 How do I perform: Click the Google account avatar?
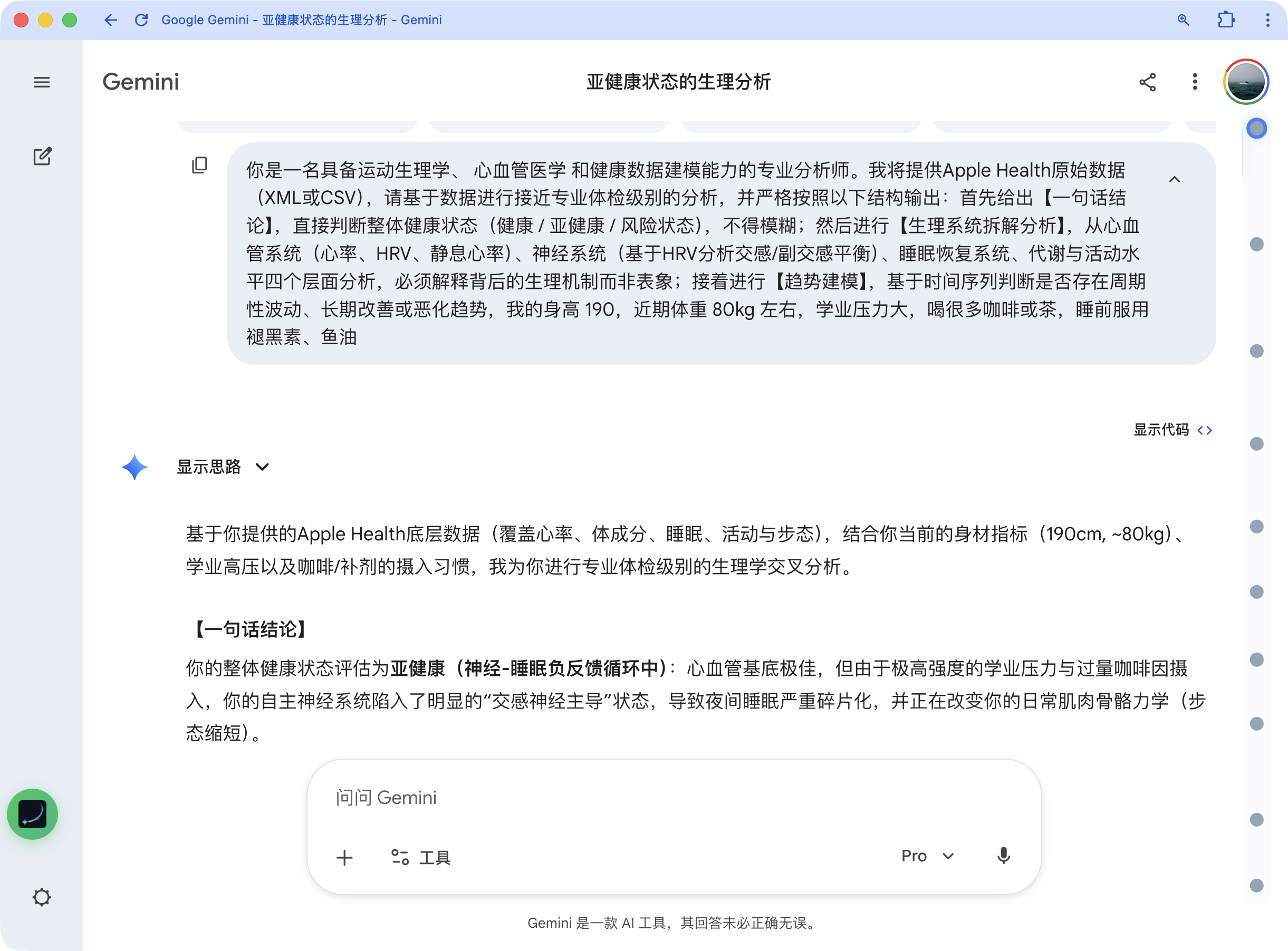click(x=1245, y=82)
